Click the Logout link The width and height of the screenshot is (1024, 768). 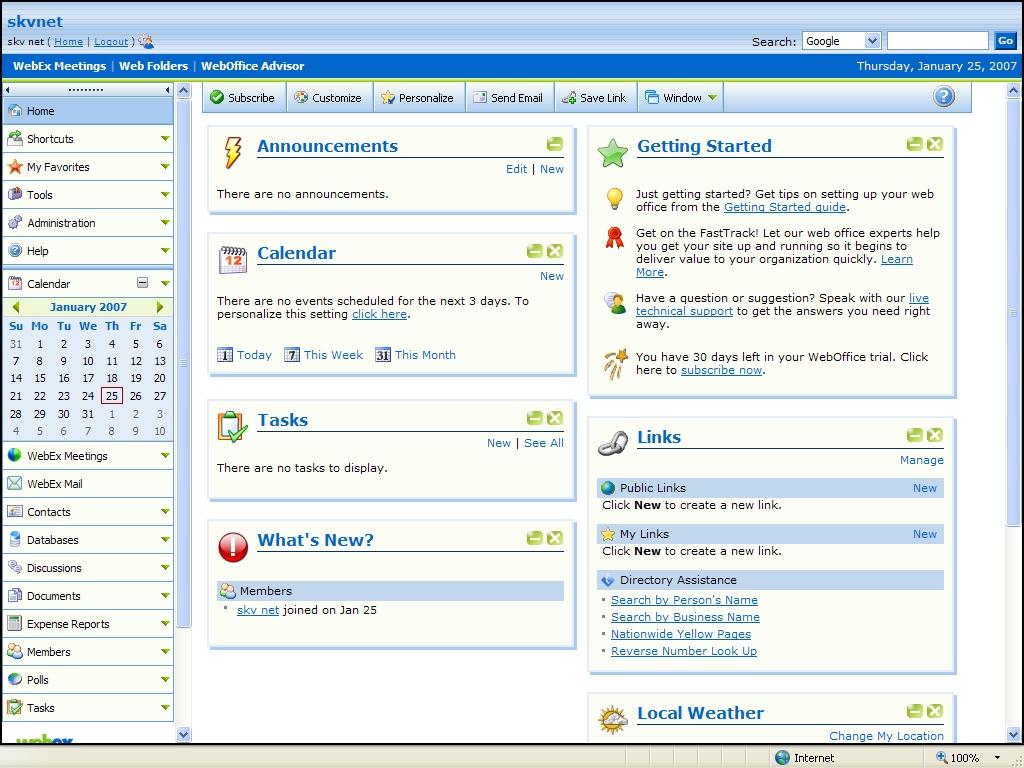coord(111,42)
